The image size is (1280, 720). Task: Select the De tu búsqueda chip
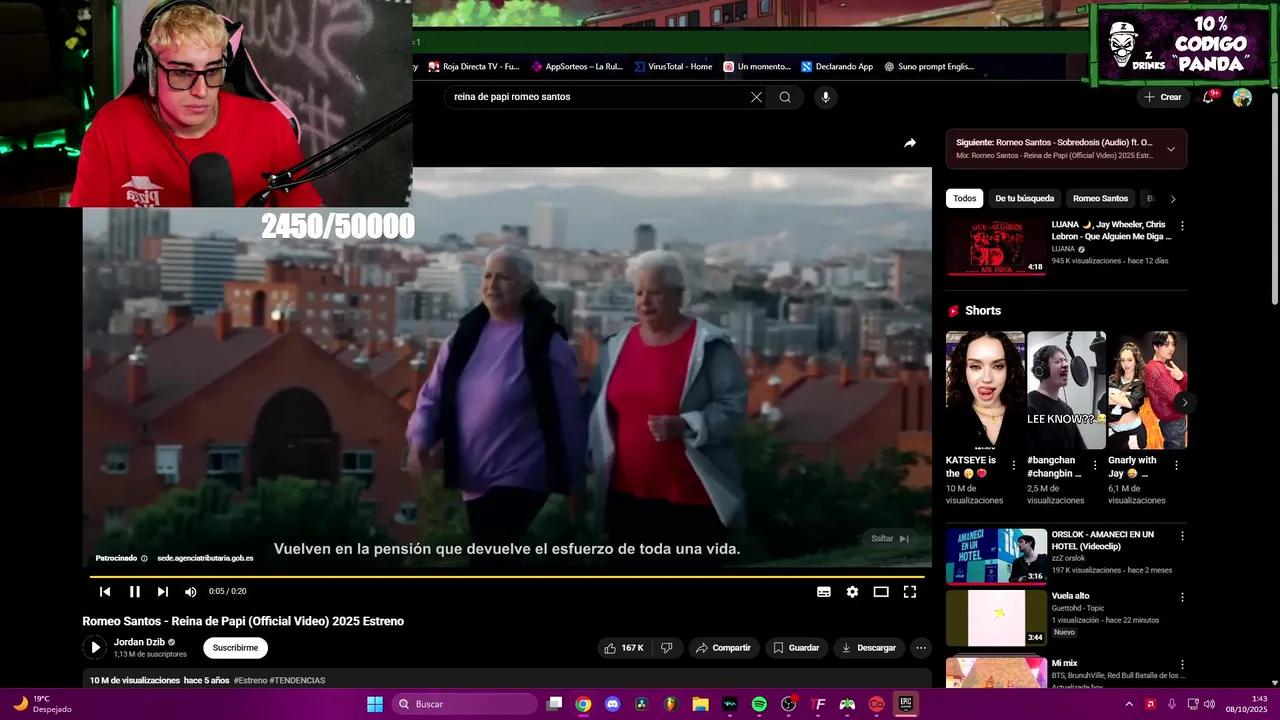click(1024, 198)
